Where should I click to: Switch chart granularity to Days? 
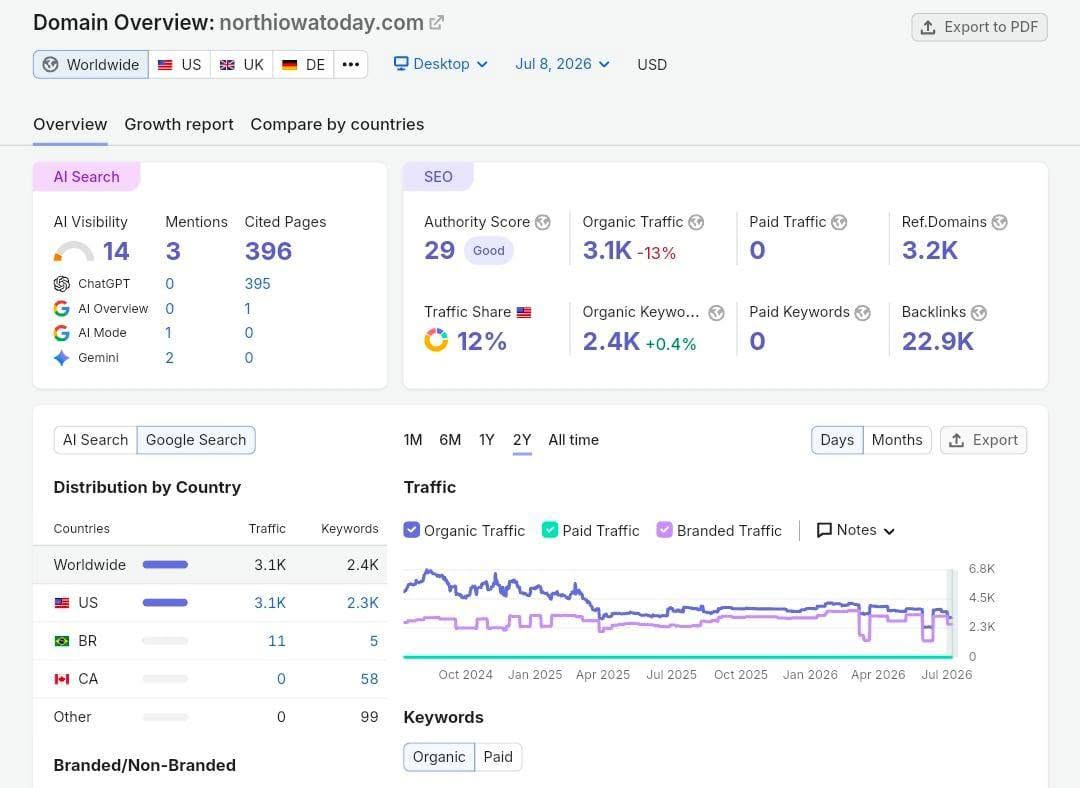click(837, 440)
